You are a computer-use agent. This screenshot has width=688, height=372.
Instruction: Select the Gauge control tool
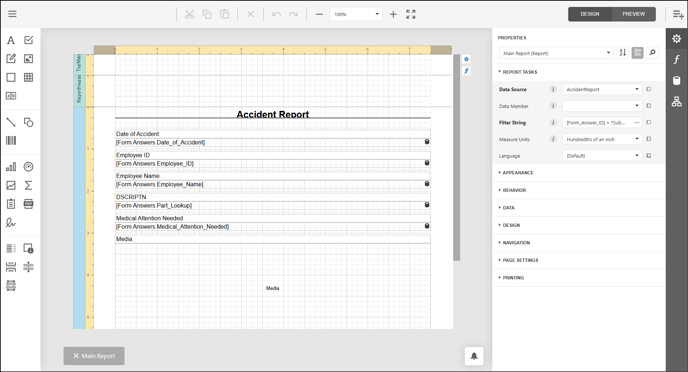click(x=29, y=167)
